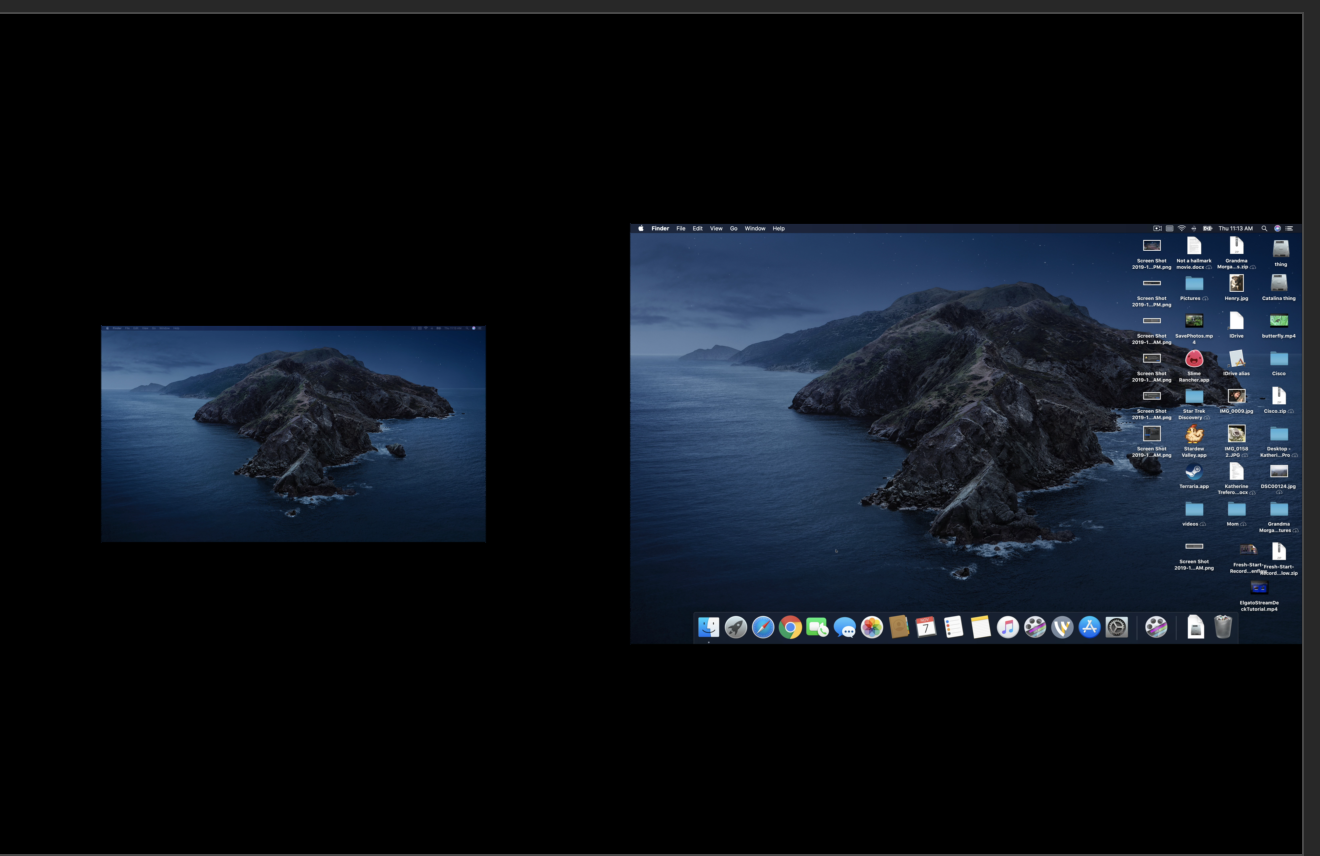Select ElgatoStreamDeckTutorial.mp4 file
This screenshot has width=1320, height=856.
pyautogui.click(x=1258, y=588)
